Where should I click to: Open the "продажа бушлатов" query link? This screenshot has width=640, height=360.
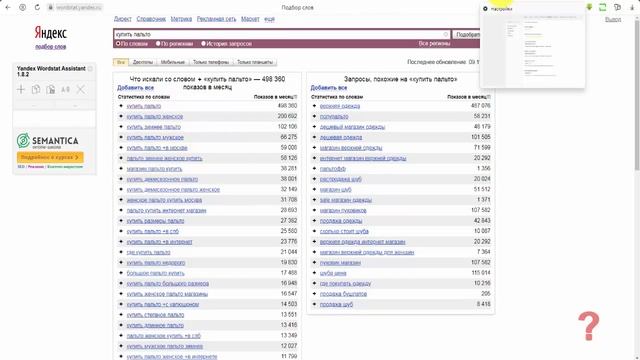343,294
